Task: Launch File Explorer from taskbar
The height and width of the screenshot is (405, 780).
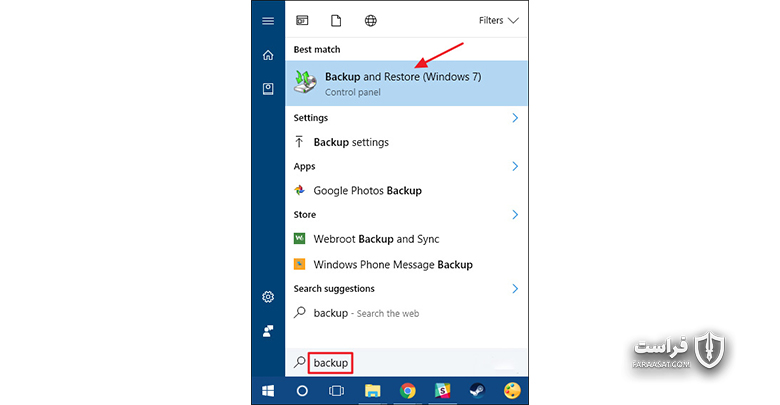Action: [x=373, y=391]
